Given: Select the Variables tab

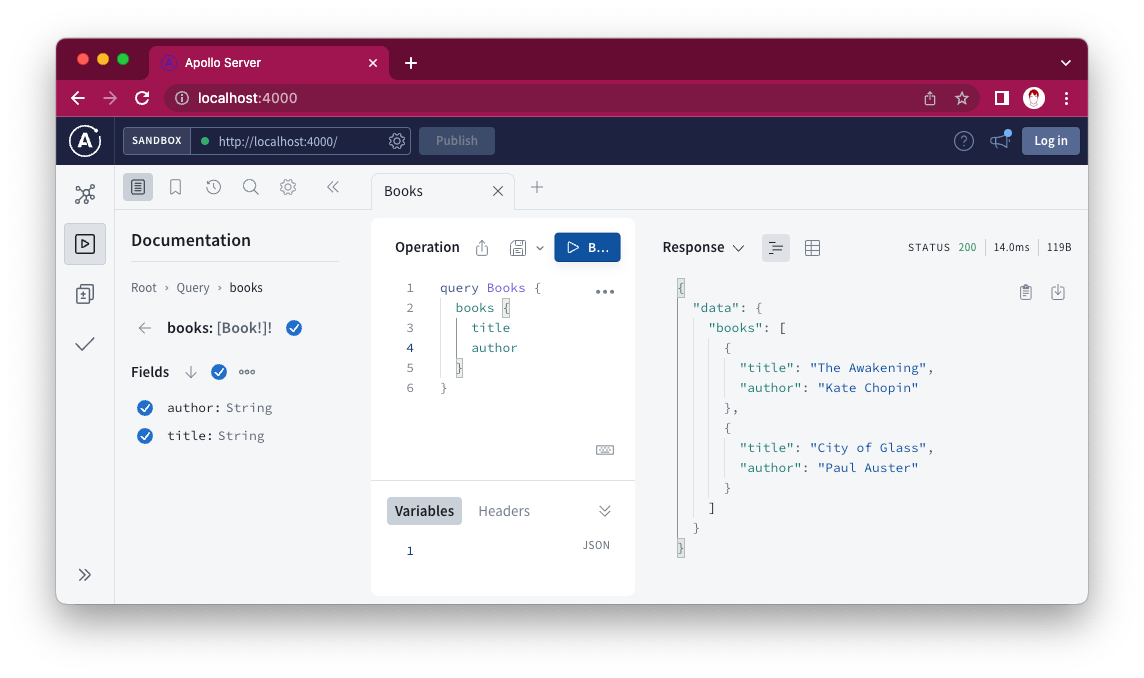Looking at the screenshot, I should pyautogui.click(x=425, y=511).
